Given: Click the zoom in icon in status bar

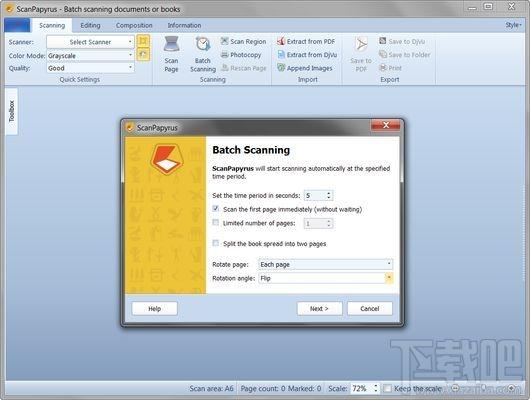Looking at the screenshot, I should 511,389.
